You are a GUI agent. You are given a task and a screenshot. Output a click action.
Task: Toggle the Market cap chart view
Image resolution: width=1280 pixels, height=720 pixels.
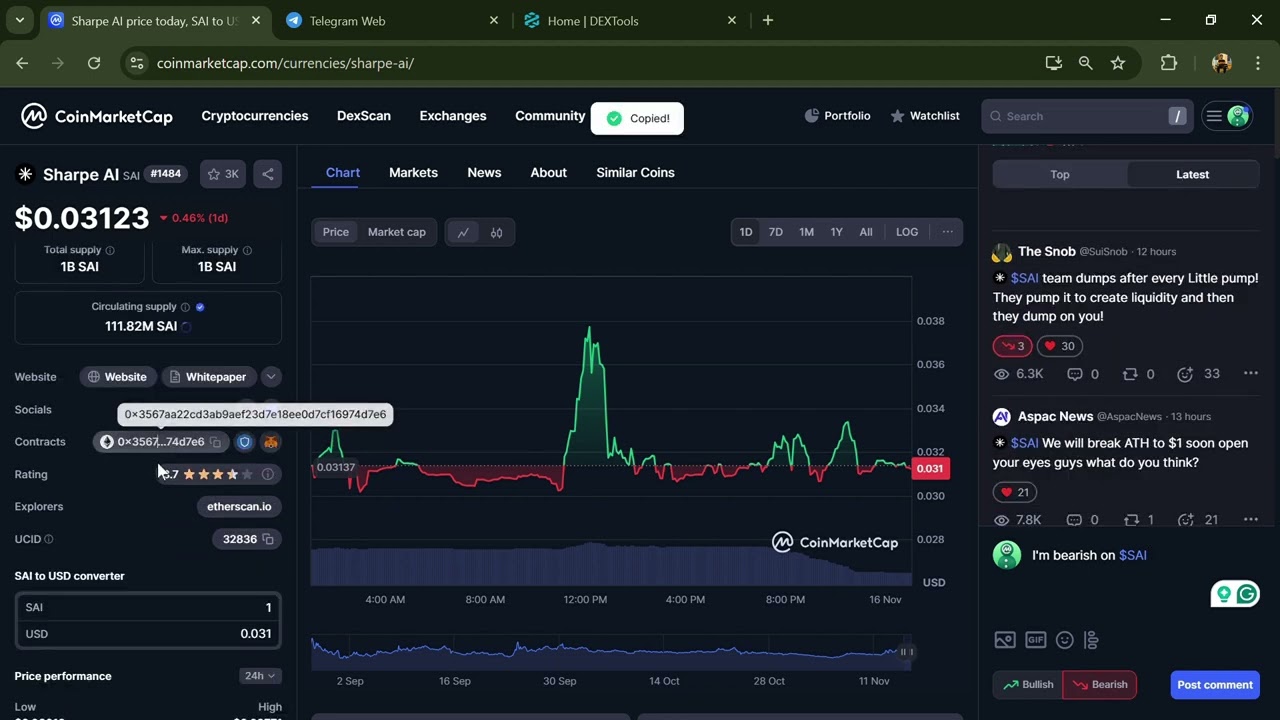coord(397,232)
